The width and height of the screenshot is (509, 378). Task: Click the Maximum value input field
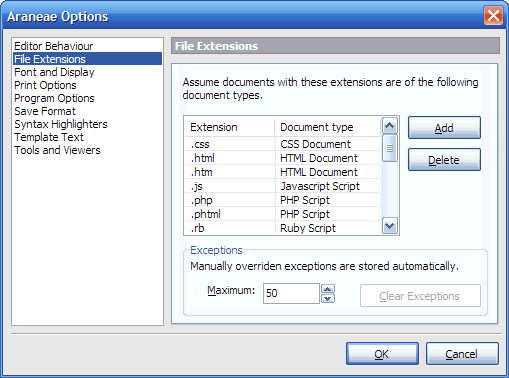point(291,293)
